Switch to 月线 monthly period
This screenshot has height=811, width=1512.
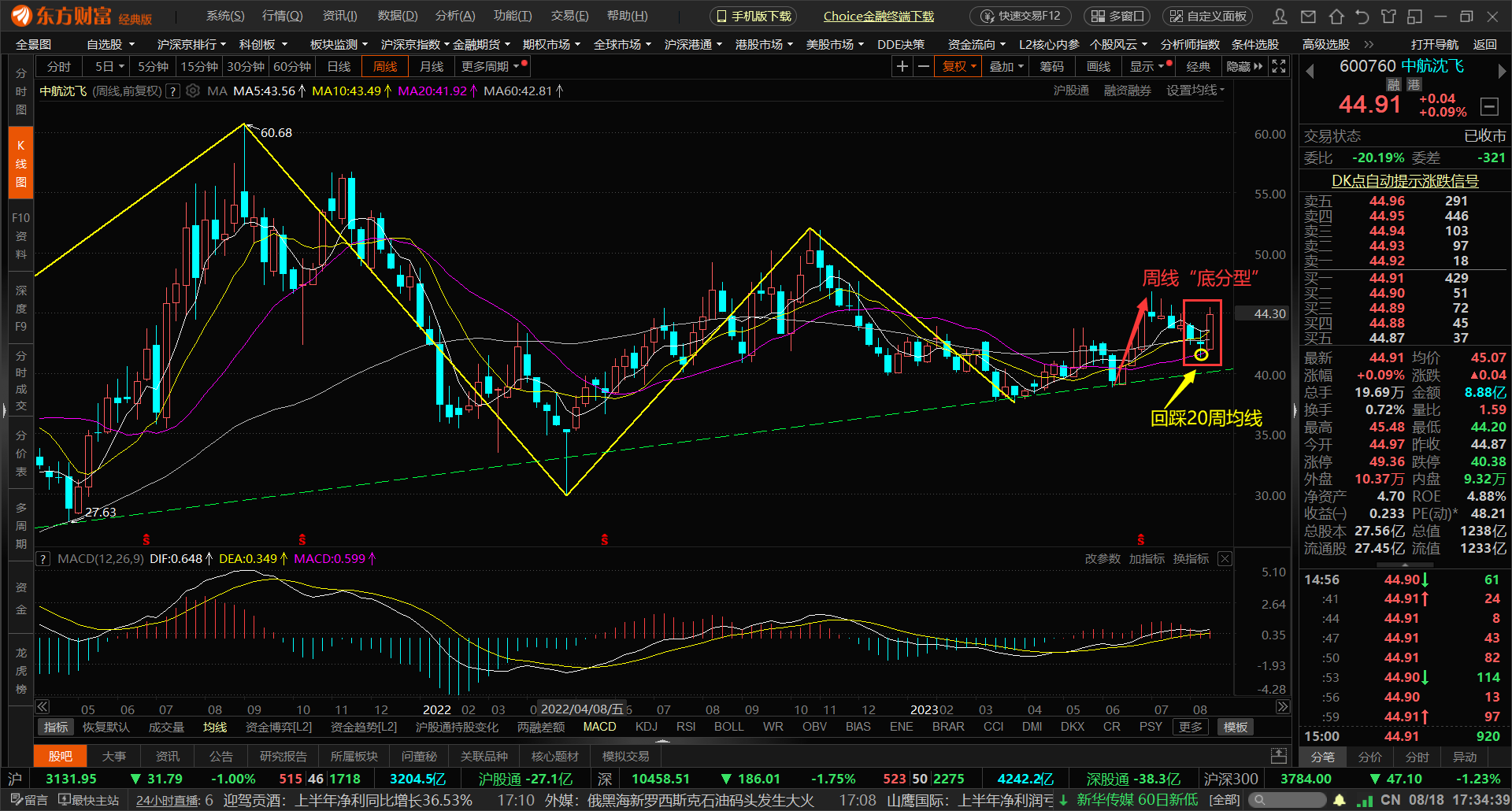[x=432, y=67]
